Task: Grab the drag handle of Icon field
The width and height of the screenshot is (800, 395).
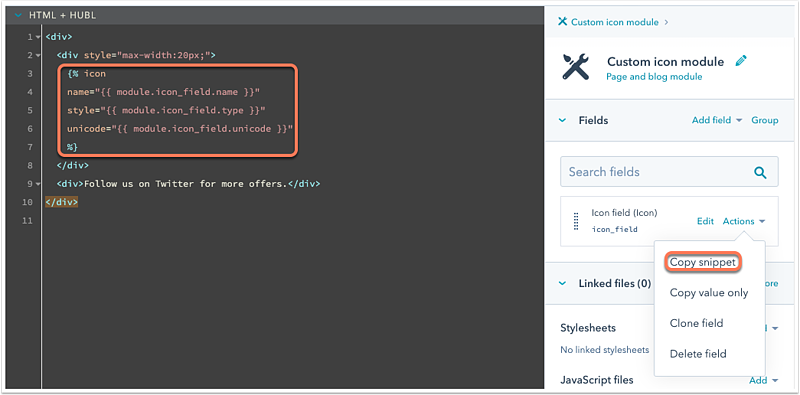Action: click(x=577, y=221)
